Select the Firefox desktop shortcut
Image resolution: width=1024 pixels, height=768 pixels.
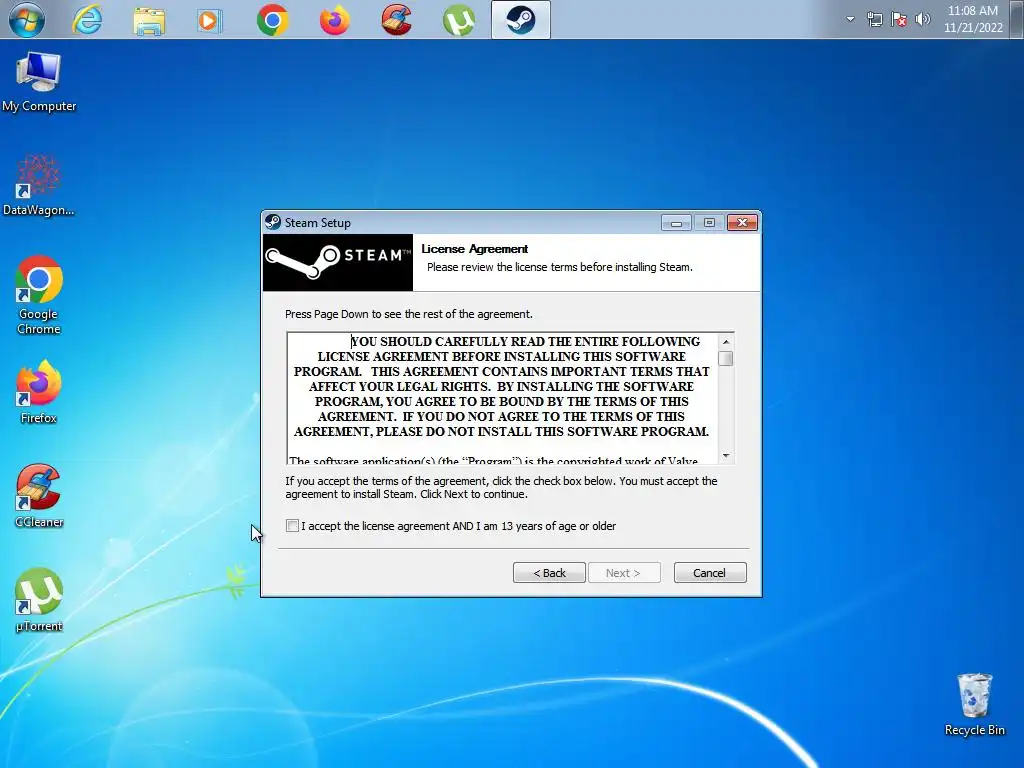tap(39, 392)
